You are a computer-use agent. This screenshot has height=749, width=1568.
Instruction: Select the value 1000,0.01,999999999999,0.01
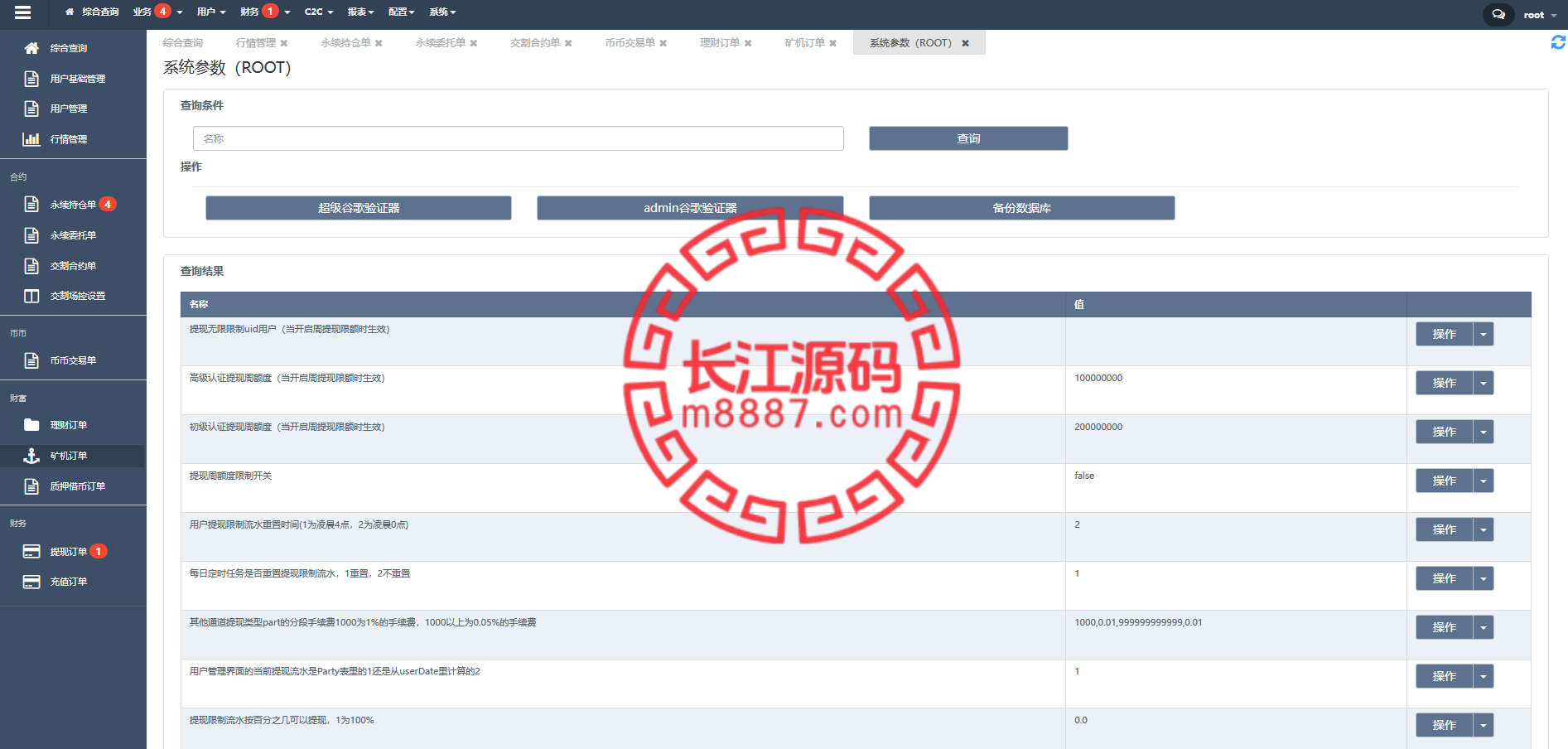coord(1138,622)
